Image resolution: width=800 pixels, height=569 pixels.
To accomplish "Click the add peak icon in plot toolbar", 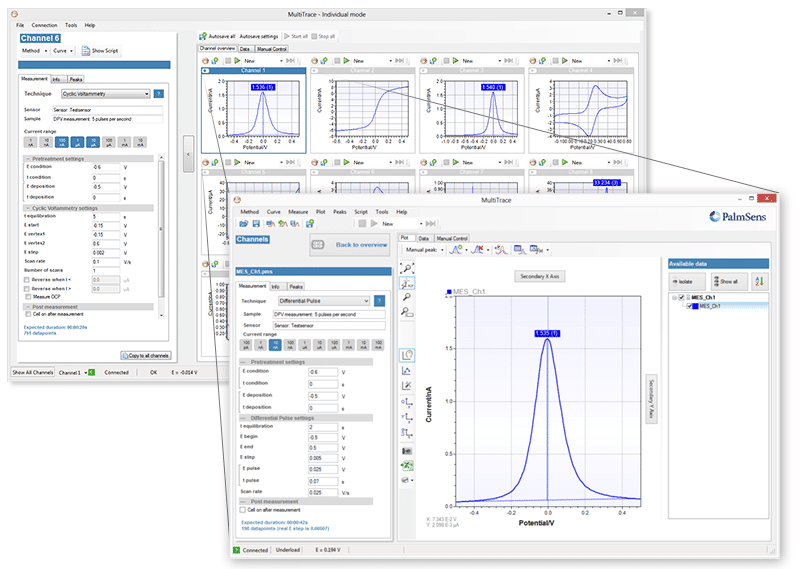I will click(x=456, y=250).
